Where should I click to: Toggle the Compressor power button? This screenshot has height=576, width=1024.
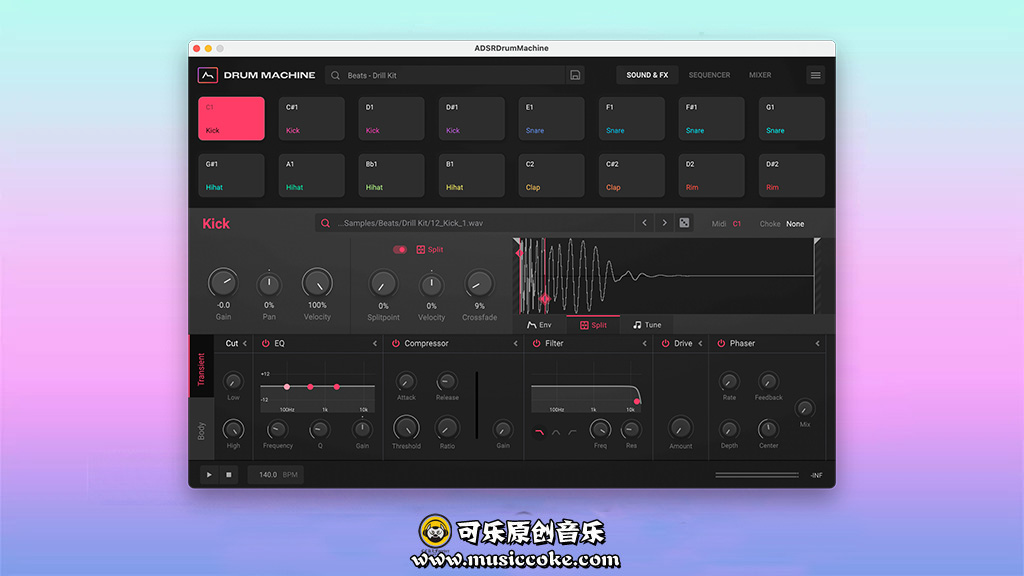coord(396,344)
